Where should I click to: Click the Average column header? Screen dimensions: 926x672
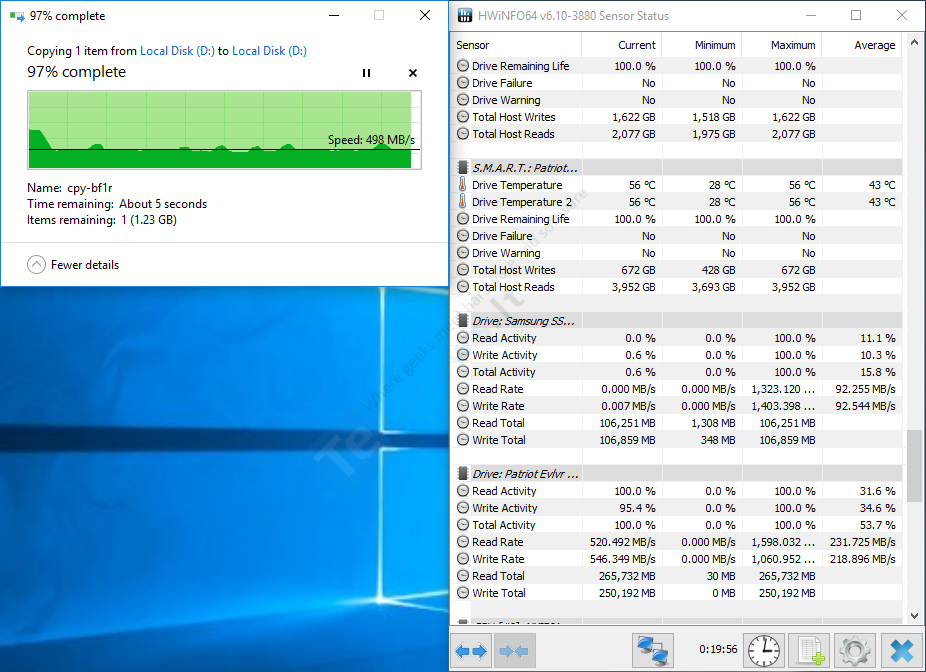click(862, 45)
